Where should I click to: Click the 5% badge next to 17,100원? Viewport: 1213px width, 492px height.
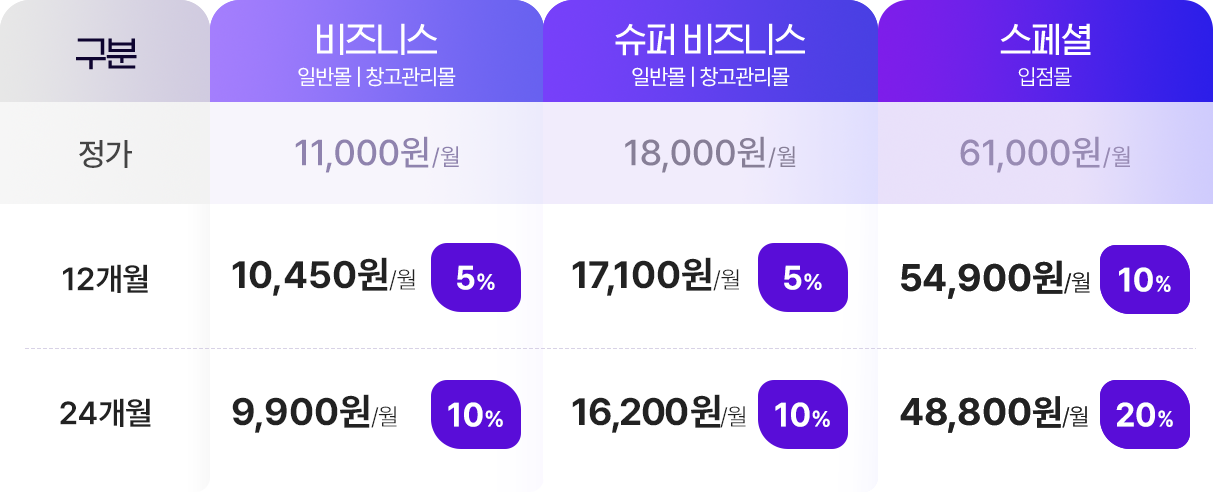click(803, 278)
